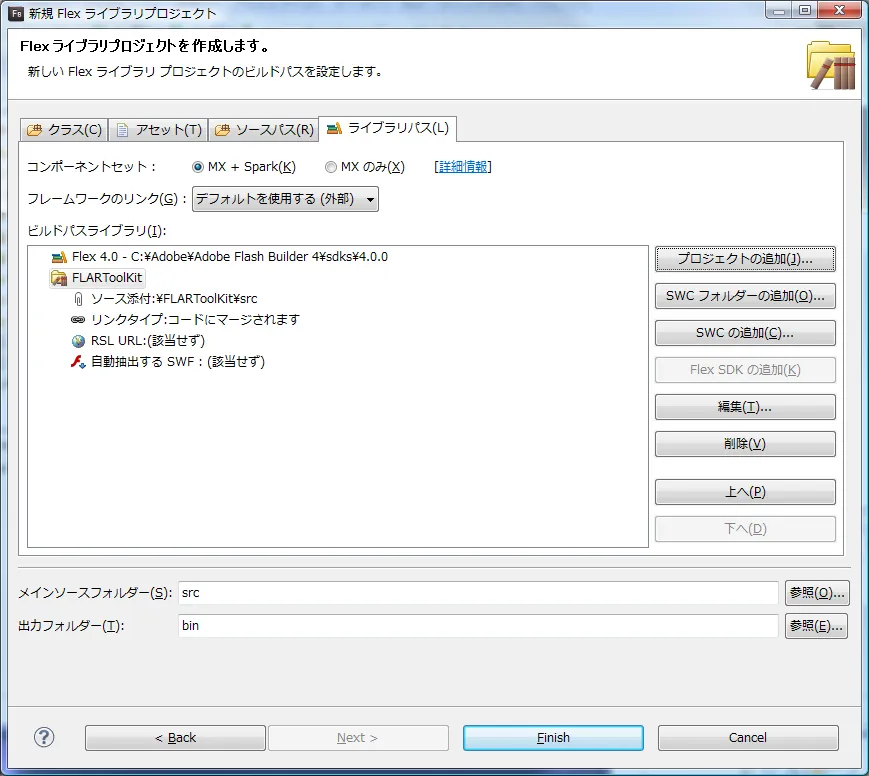Screen dimensions: 869x776
Task: Select the MX のみ radio button
Action: (331, 167)
